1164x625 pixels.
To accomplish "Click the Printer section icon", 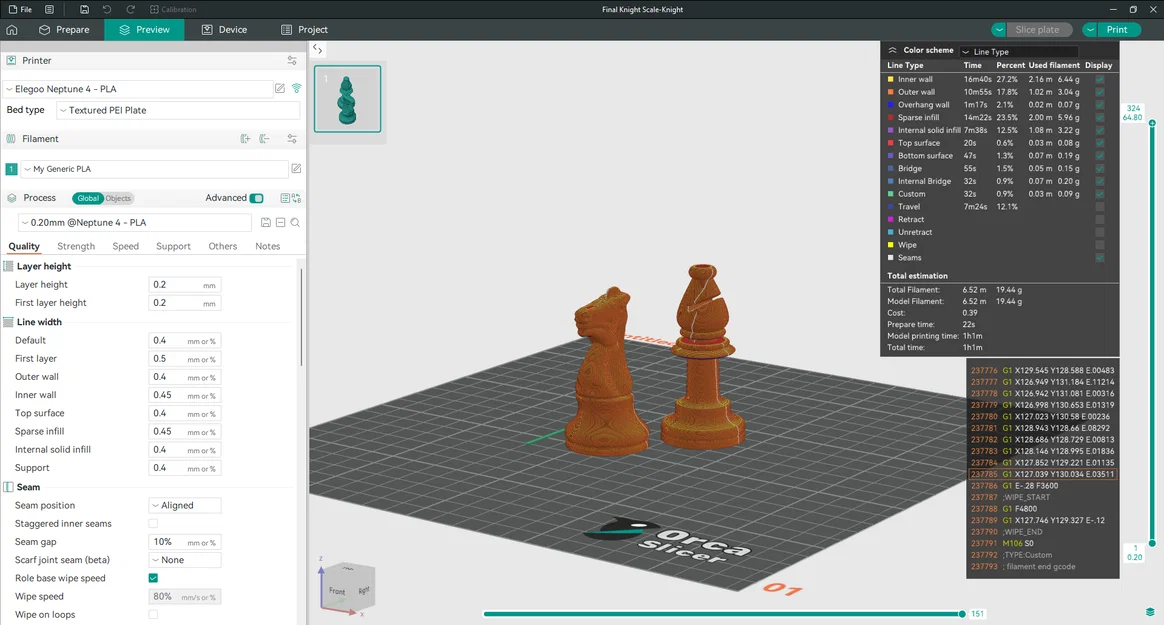I will tap(11, 61).
